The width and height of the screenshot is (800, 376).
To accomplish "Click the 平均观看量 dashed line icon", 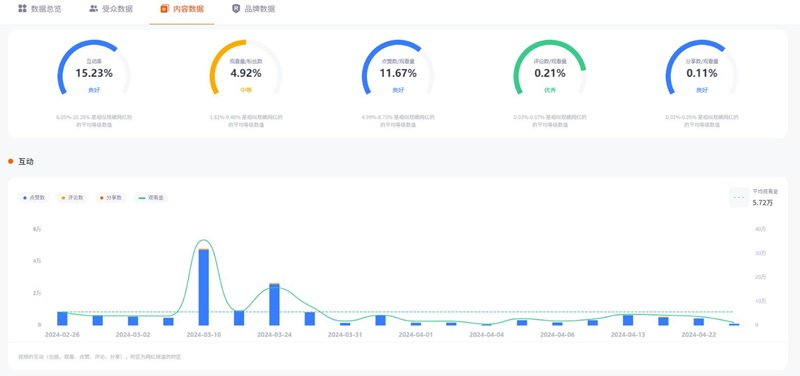I will (738, 197).
